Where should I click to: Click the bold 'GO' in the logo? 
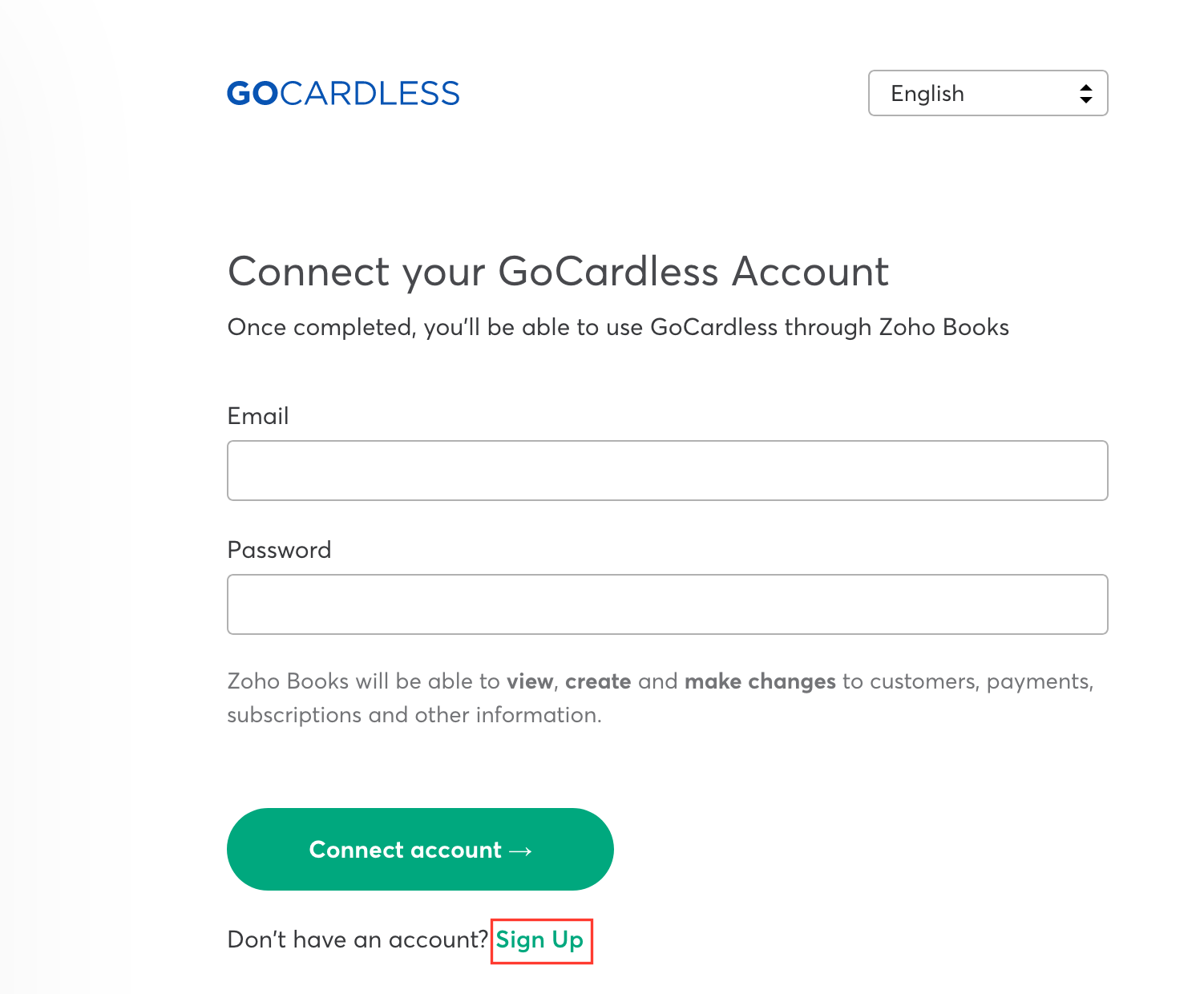click(x=253, y=94)
